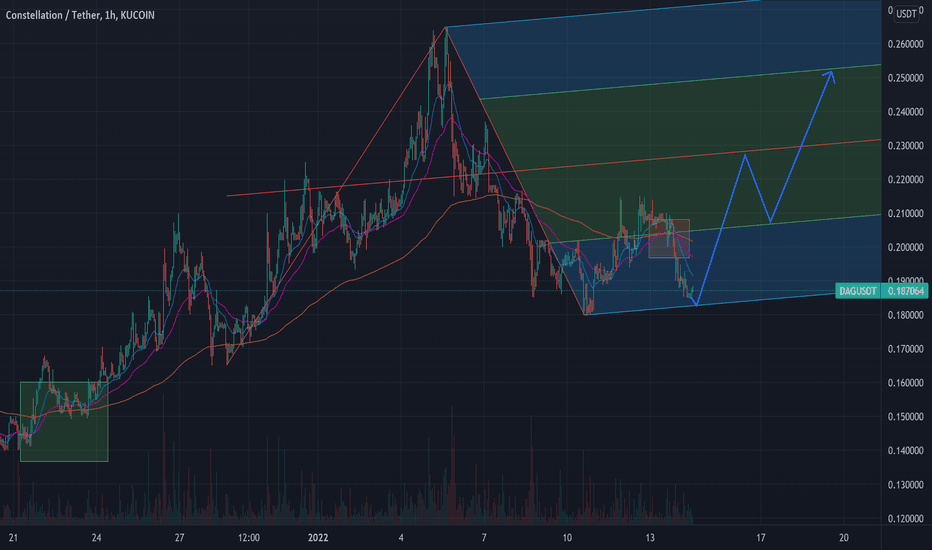Image resolution: width=932 pixels, height=550 pixels.
Task: Click the 10 date label on time axis
Action: coord(567,538)
